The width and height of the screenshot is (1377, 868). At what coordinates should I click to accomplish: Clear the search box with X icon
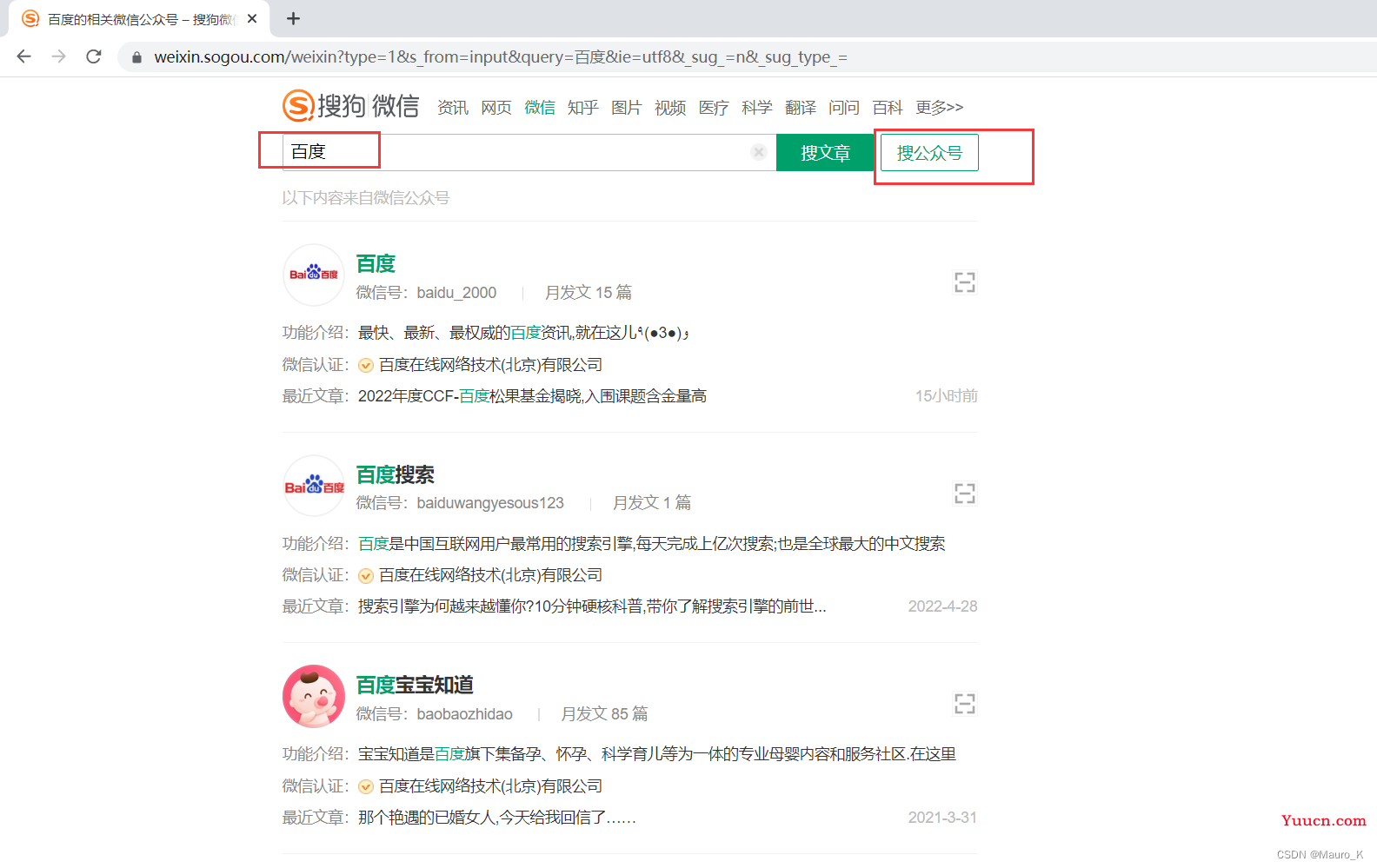point(758,152)
